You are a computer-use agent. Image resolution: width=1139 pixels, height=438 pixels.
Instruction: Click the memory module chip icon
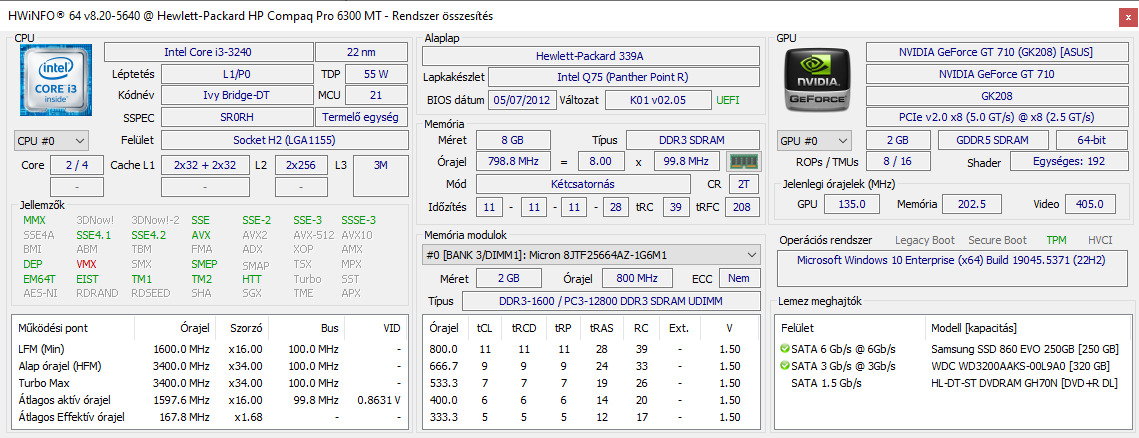742,161
